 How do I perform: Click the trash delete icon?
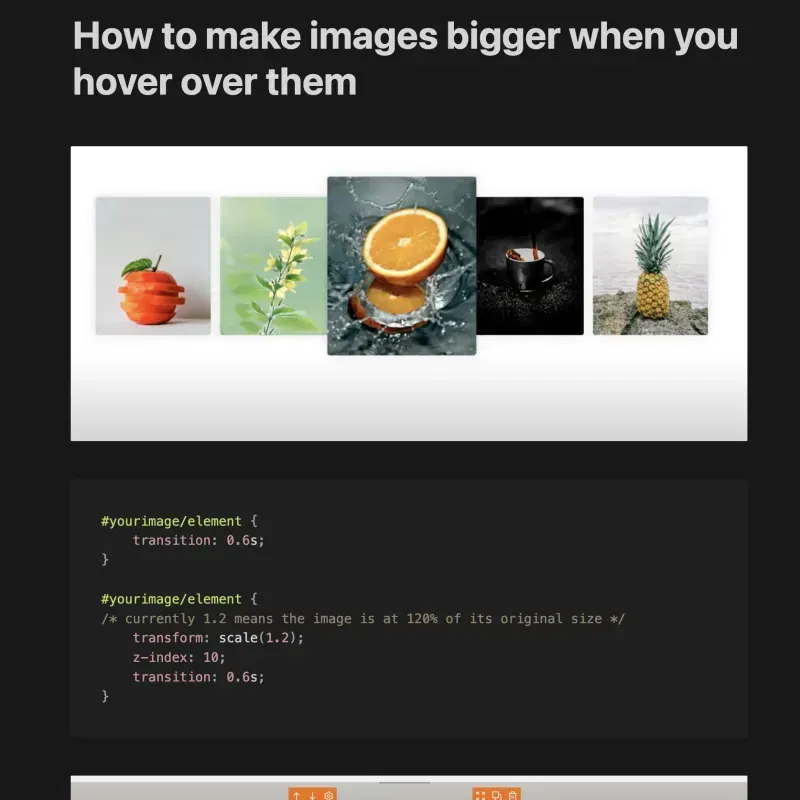click(512, 795)
